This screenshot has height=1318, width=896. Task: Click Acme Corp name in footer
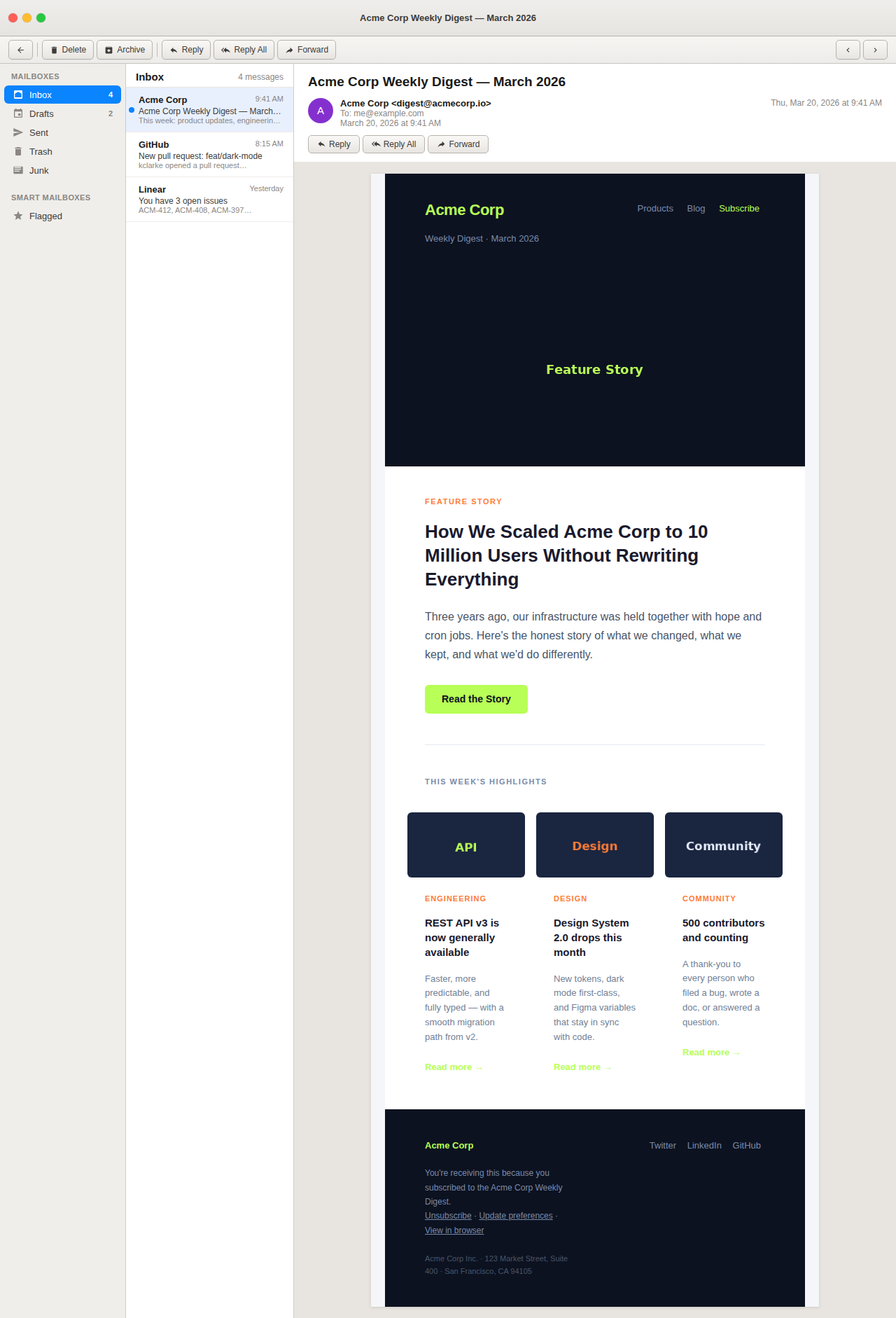tap(449, 1146)
